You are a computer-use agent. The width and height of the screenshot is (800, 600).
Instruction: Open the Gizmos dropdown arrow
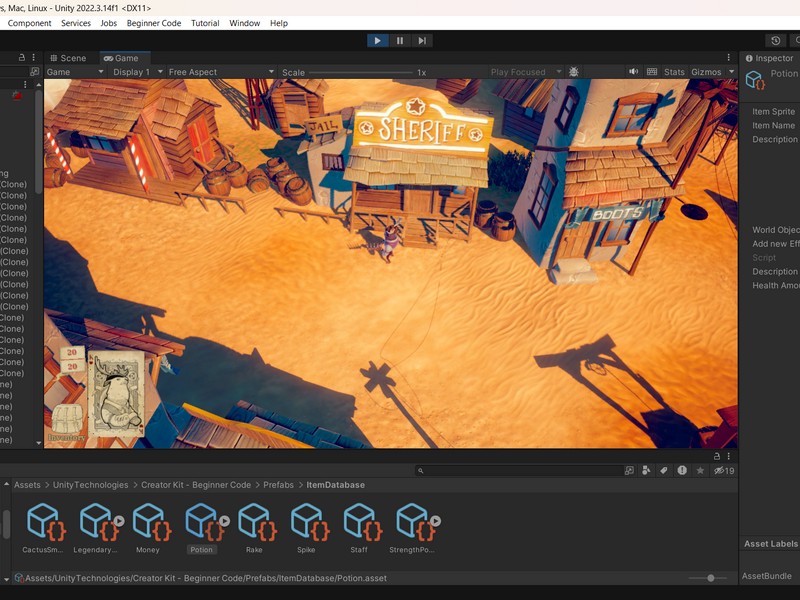(731, 72)
